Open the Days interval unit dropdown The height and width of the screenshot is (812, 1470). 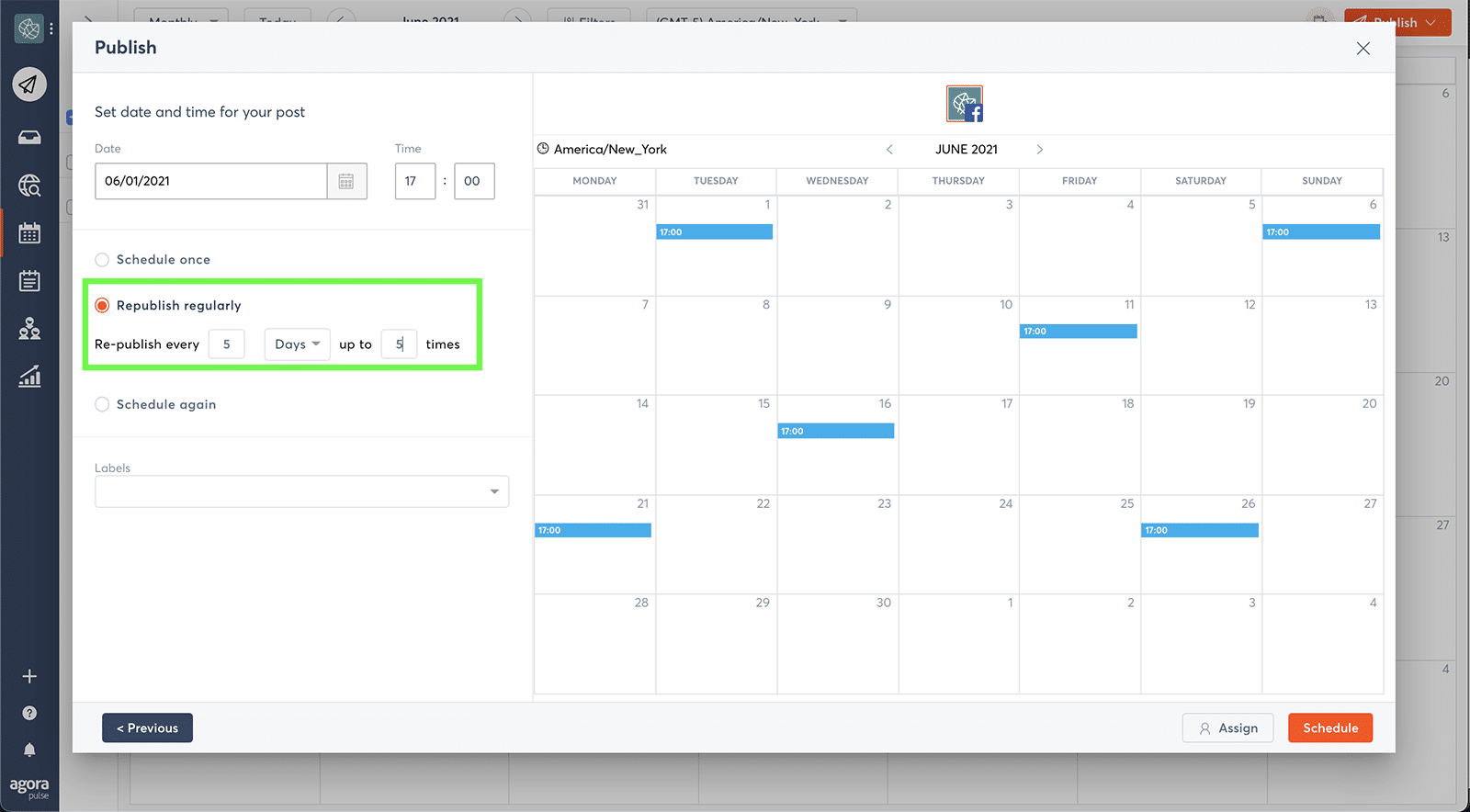(297, 344)
